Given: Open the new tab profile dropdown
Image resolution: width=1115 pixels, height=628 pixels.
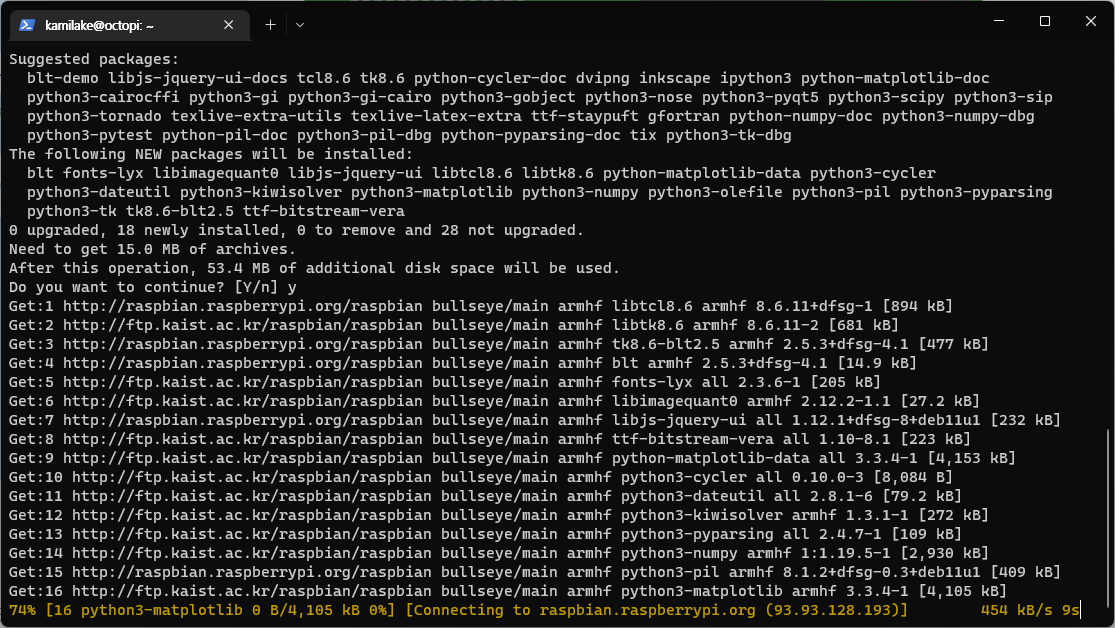Looking at the screenshot, I should click(x=300, y=25).
